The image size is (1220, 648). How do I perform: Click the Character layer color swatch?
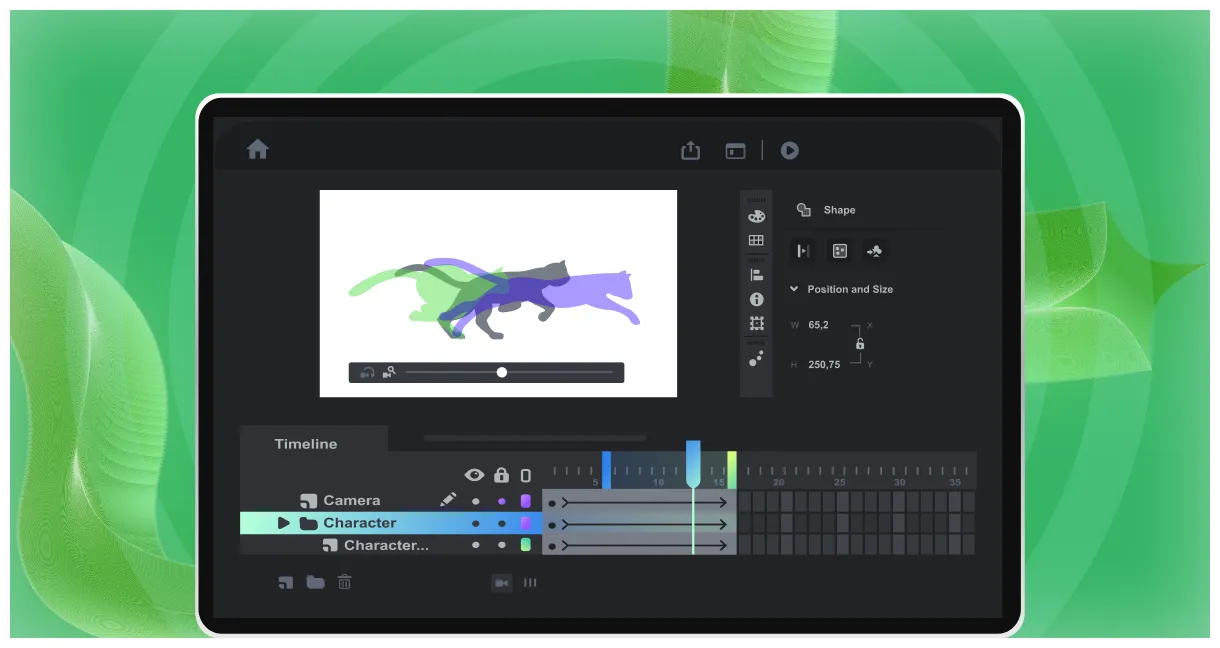(526, 522)
